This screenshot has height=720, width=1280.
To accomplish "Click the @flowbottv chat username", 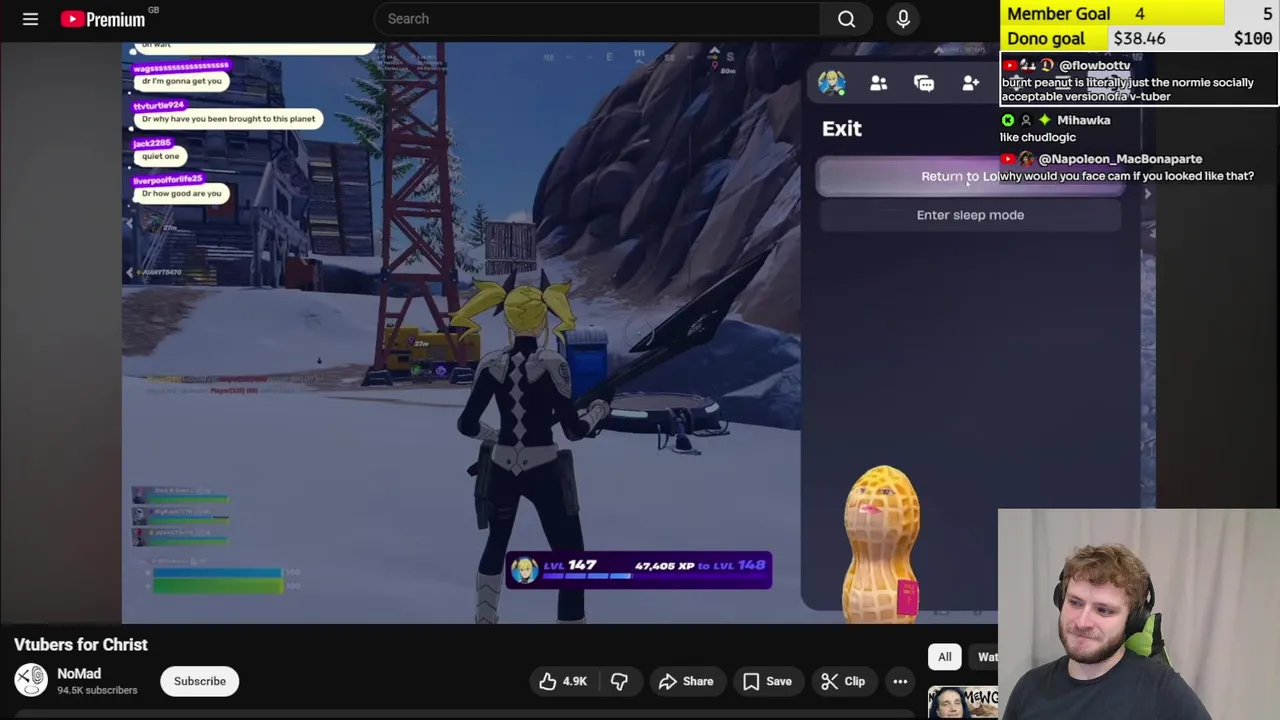I will pyautogui.click(x=1094, y=65).
